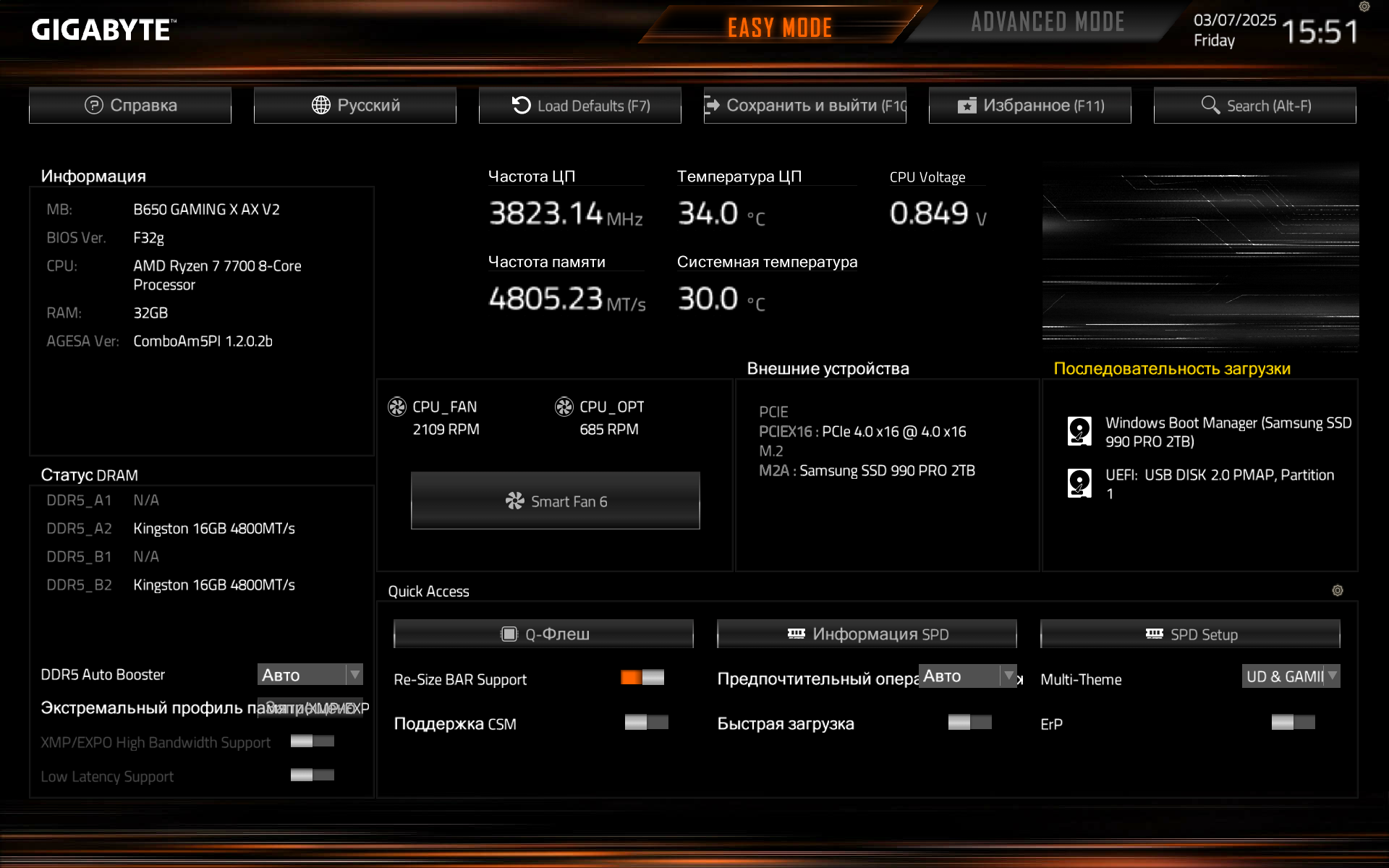
Task: Click PCIEX16 PCIe 4.0 x16 line
Action: (862, 432)
